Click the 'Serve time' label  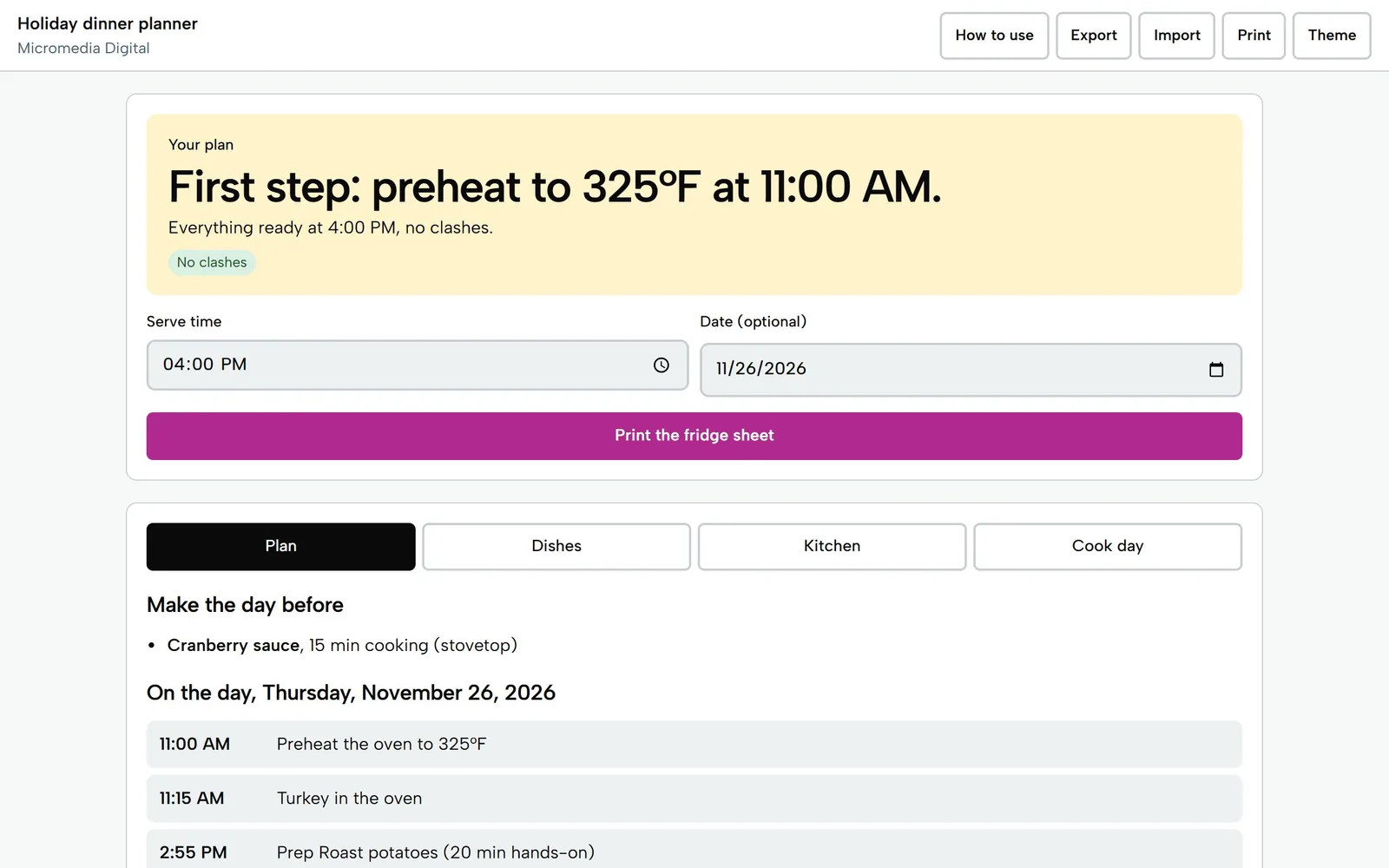tap(184, 321)
